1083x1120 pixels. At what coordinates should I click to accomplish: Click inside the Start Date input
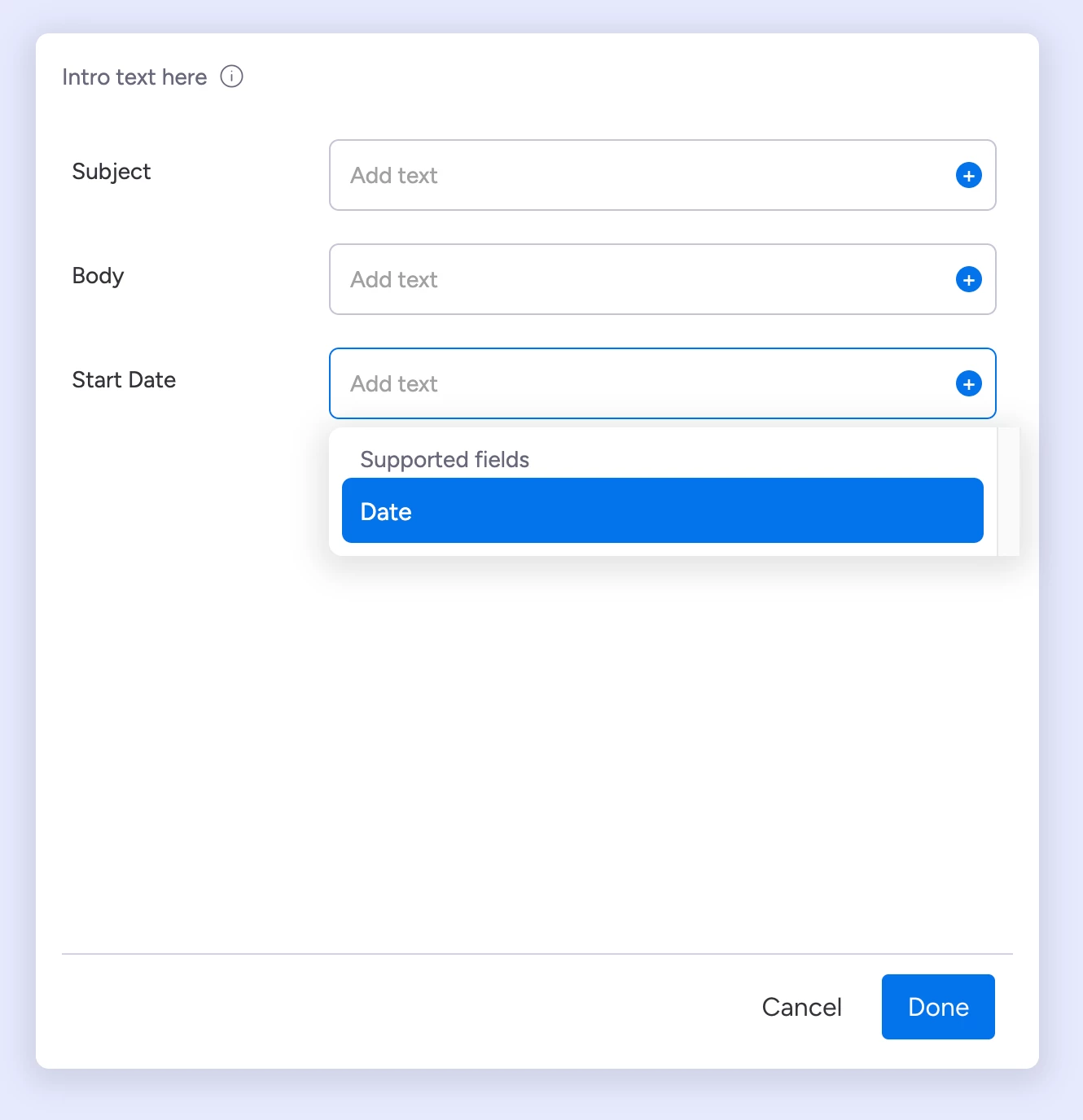[x=635, y=384]
